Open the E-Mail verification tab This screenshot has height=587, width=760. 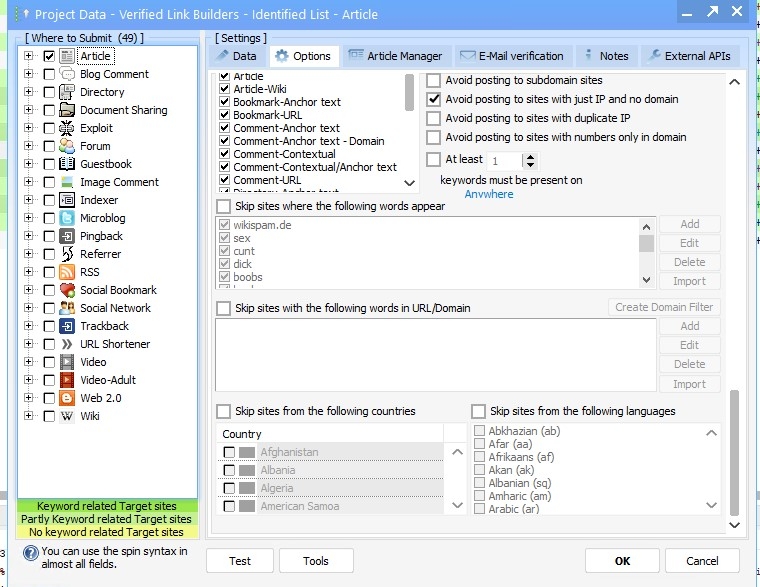pyautogui.click(x=512, y=56)
